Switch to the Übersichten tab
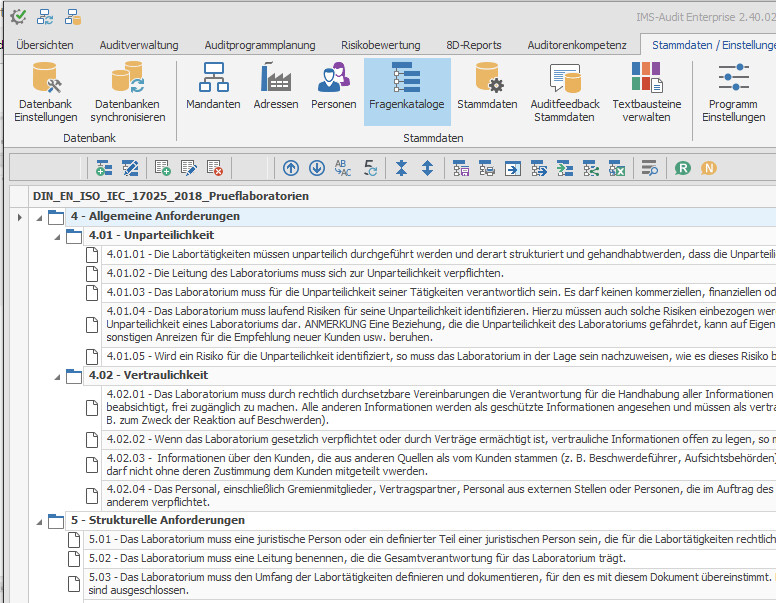 (45, 45)
